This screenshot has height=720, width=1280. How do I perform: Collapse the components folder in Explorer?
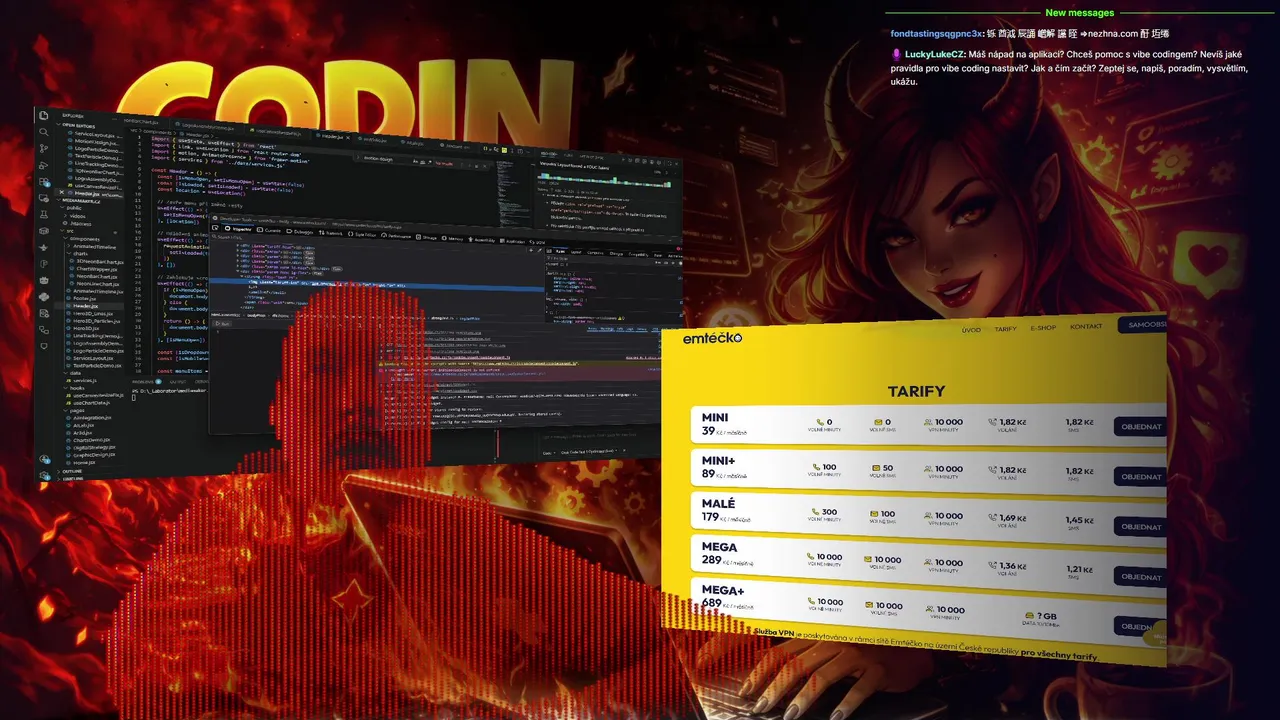84,238
